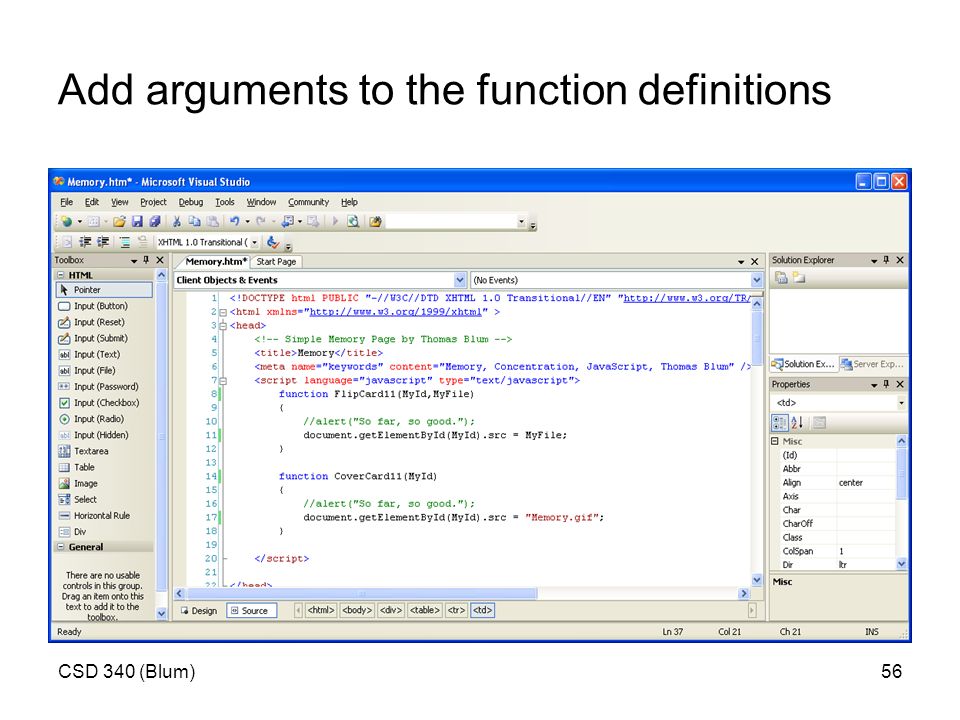Click the editor vertical scrollbar down arrow
Viewport: 960px width, 720px height.
(x=757, y=580)
